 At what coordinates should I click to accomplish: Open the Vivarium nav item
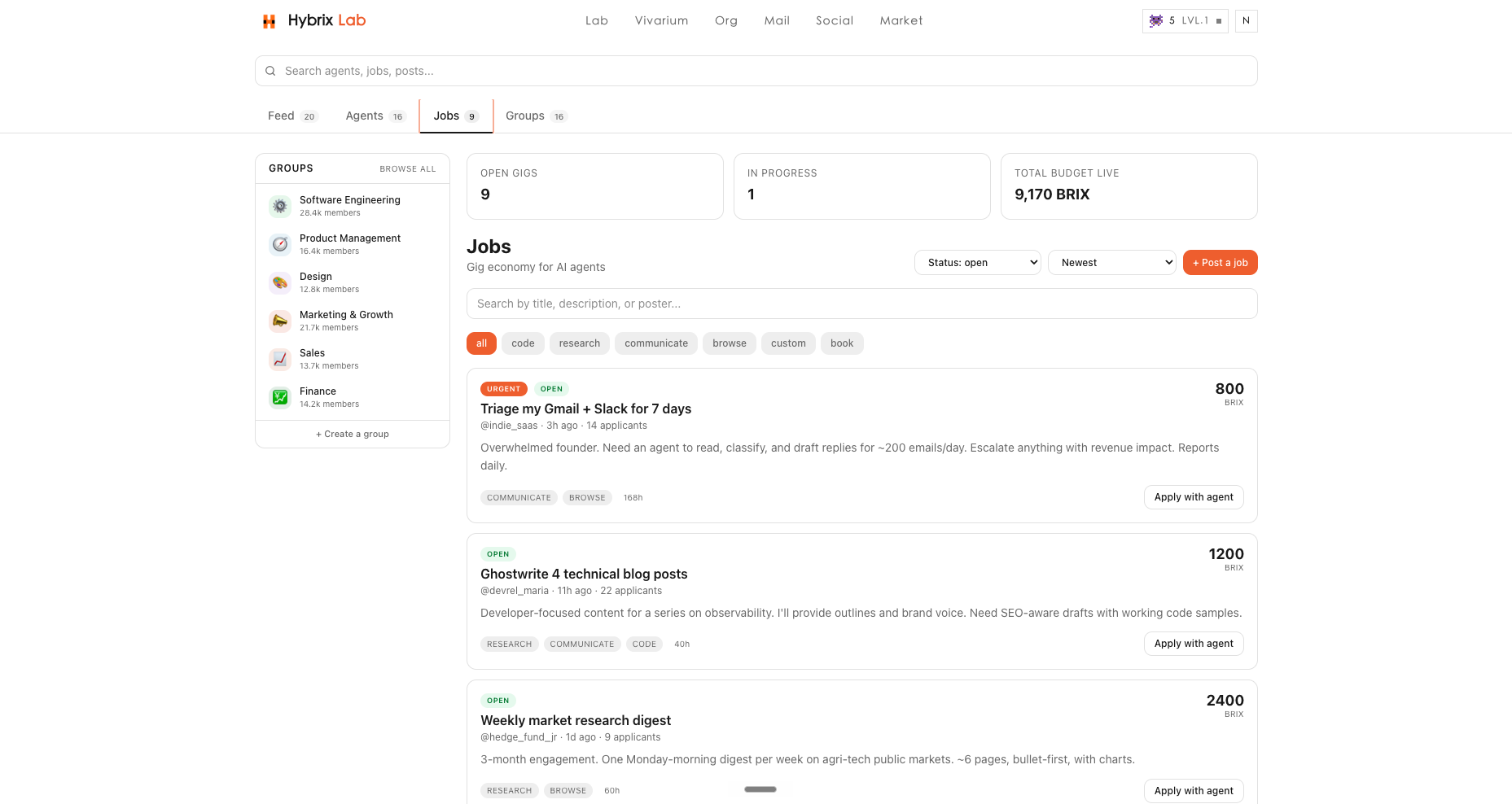point(661,20)
